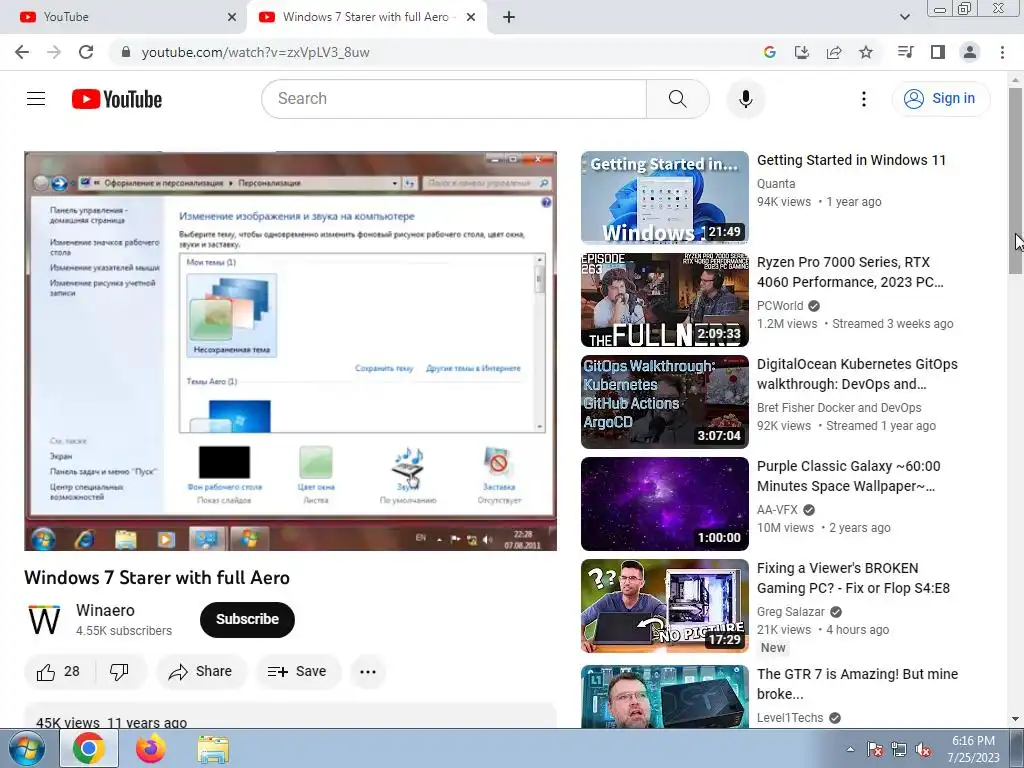Click Bret Fisher Docker and DevOps channel
1024x768 pixels.
pyautogui.click(x=839, y=408)
